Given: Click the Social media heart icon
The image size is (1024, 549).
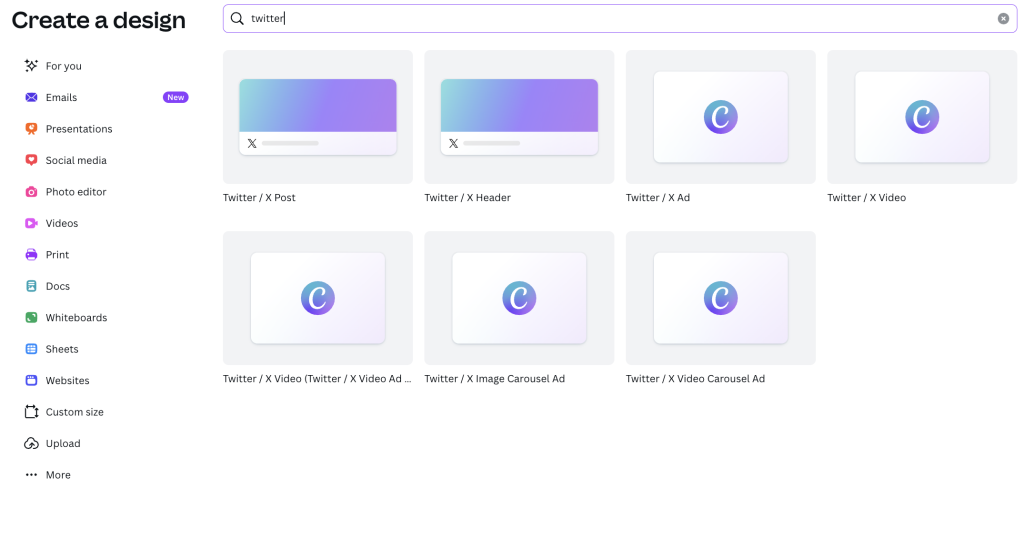Looking at the screenshot, I should tap(31, 160).
